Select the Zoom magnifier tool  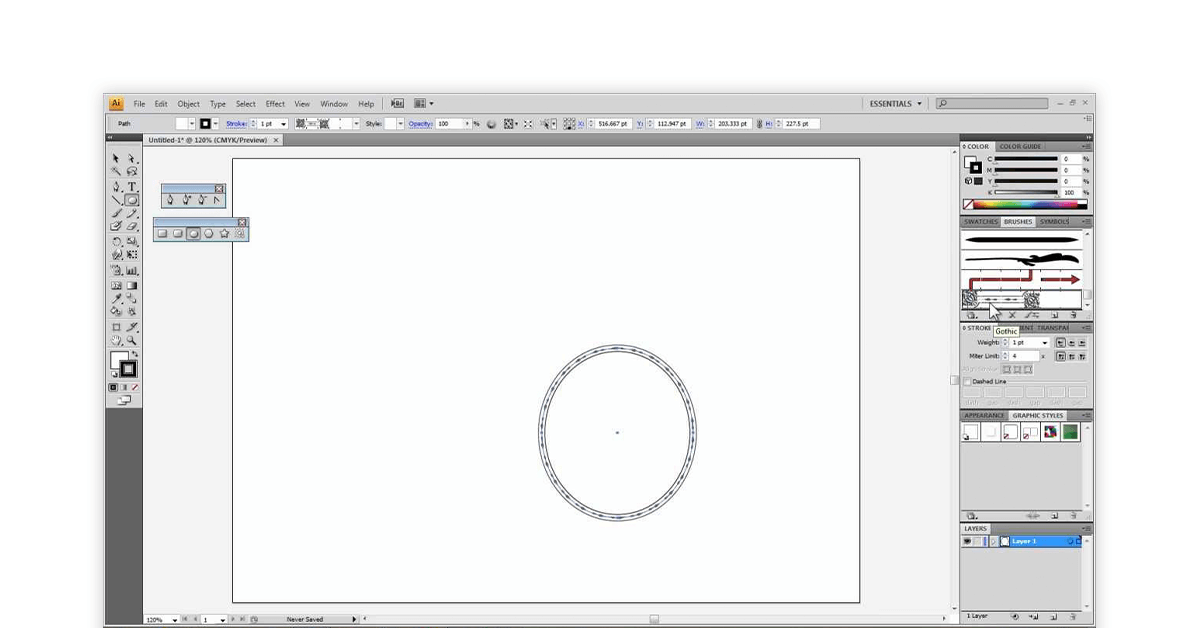tap(131, 340)
